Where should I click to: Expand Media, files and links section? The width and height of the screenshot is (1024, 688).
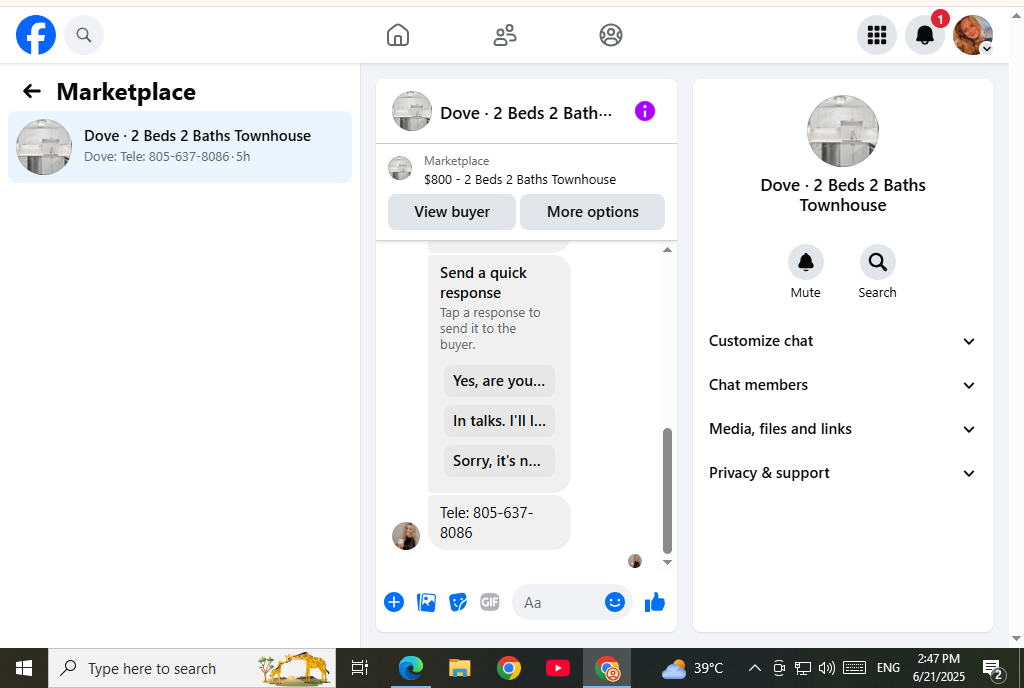842,429
